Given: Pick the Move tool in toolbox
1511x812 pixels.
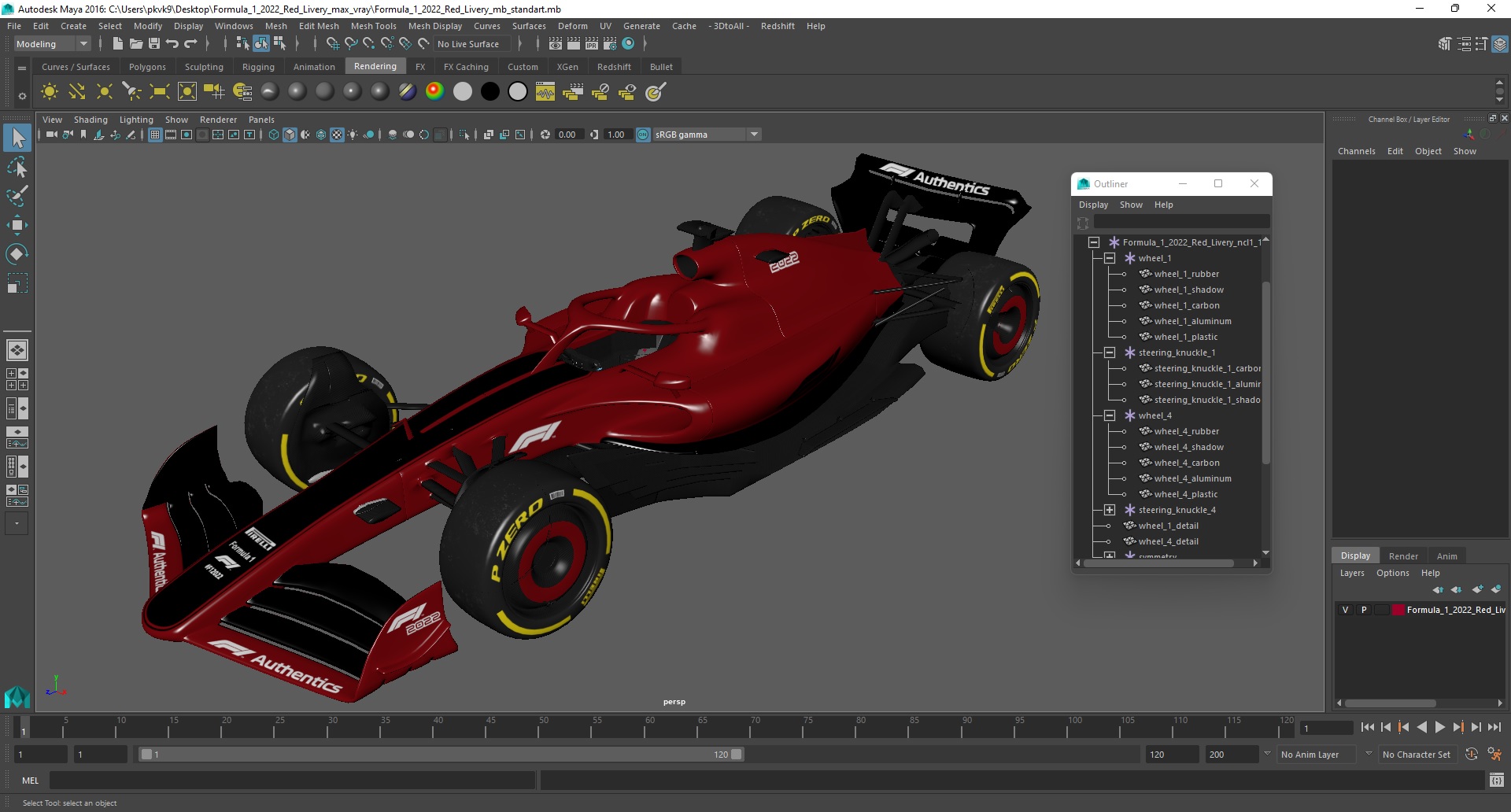Looking at the screenshot, I should pos(17,225).
